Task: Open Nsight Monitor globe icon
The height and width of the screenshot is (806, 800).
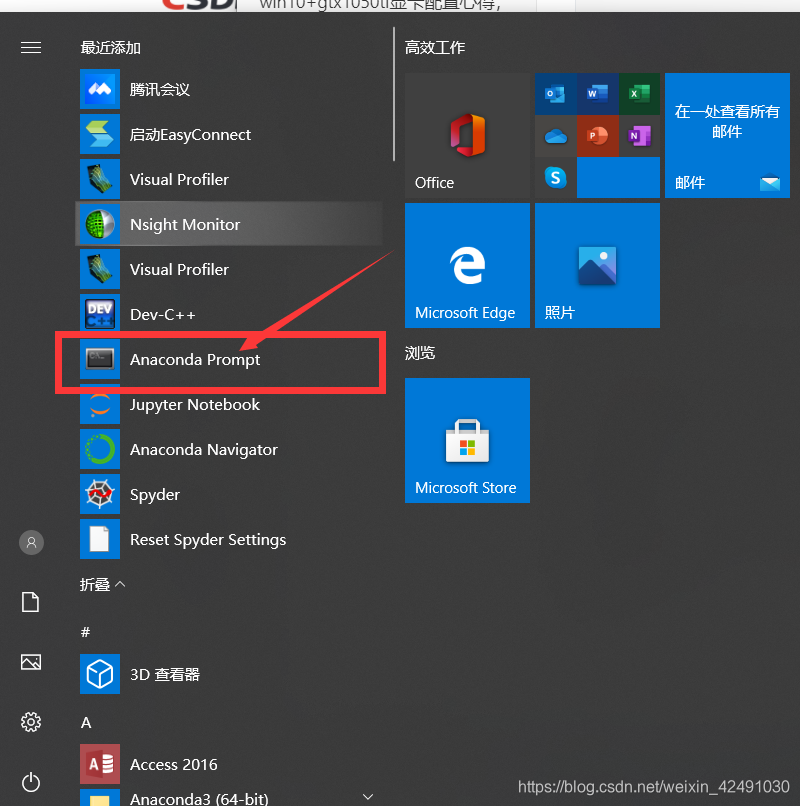Action: point(100,224)
